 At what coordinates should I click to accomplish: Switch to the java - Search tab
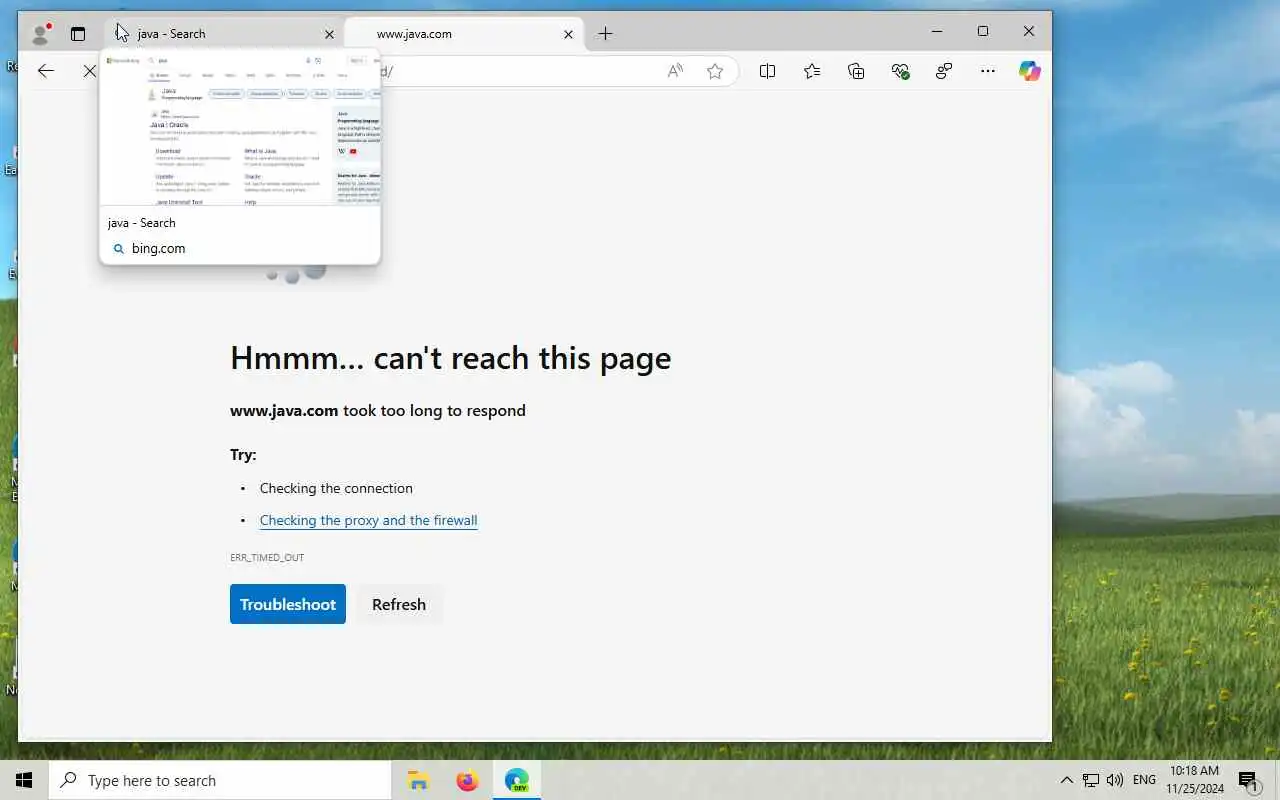coord(222,34)
